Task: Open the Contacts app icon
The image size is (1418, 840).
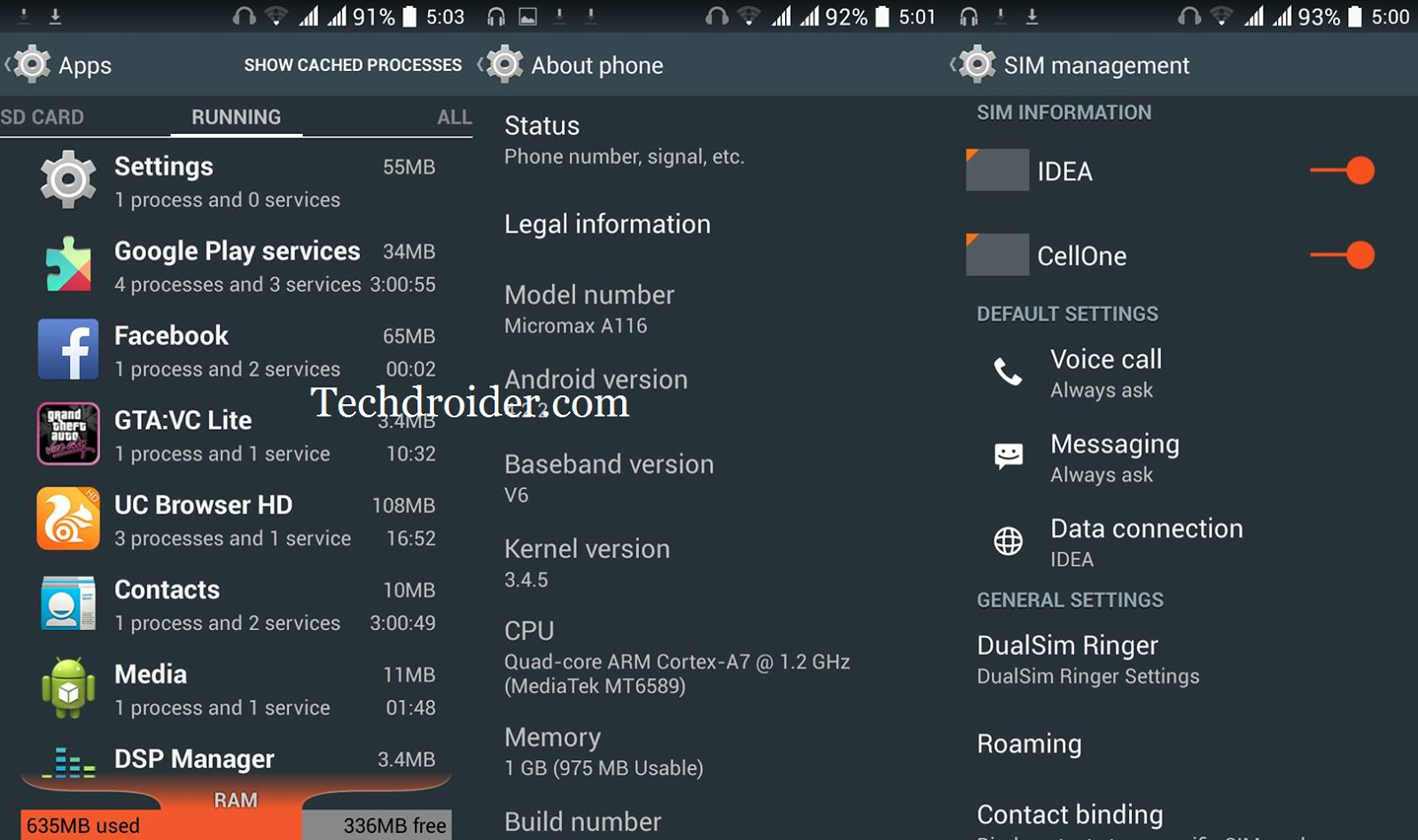Action: (x=68, y=603)
